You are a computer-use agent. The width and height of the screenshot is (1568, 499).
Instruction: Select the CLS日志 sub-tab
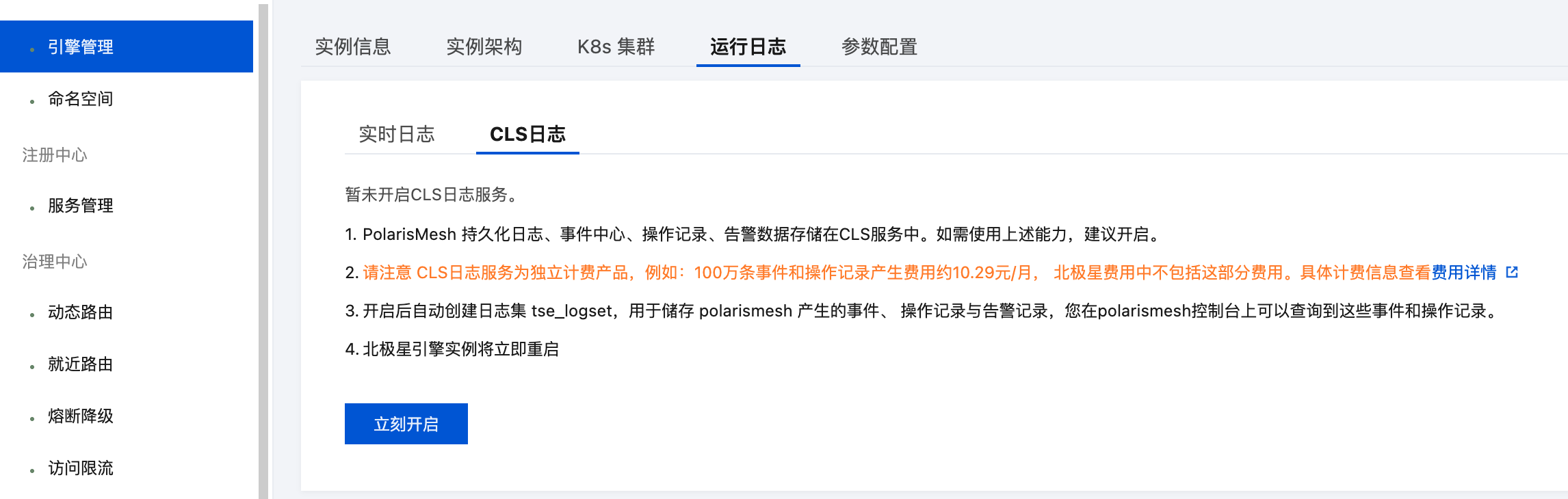[x=527, y=134]
